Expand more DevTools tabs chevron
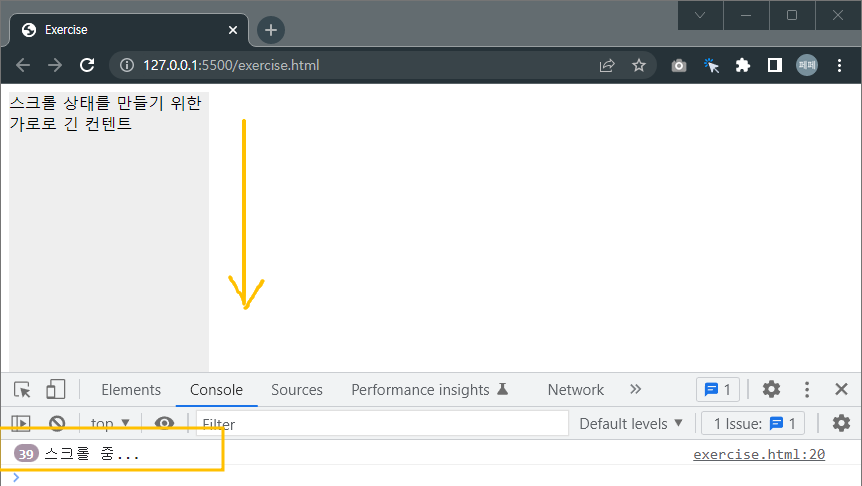The image size is (862, 486). point(636,389)
